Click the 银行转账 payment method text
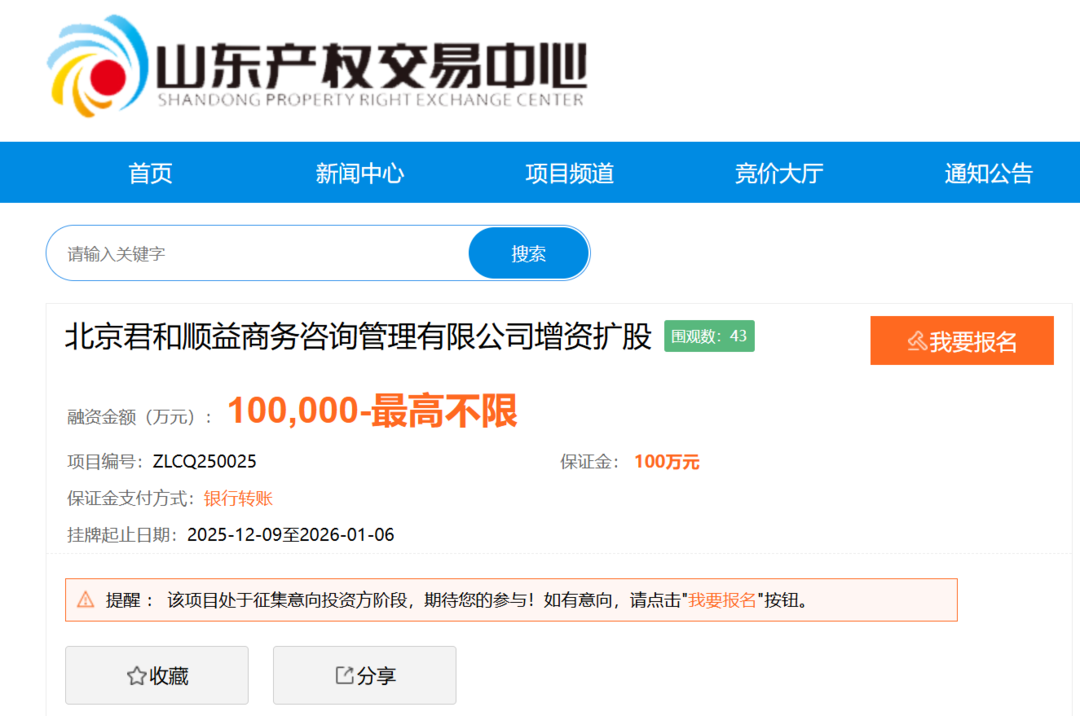1080x716 pixels. (238, 498)
